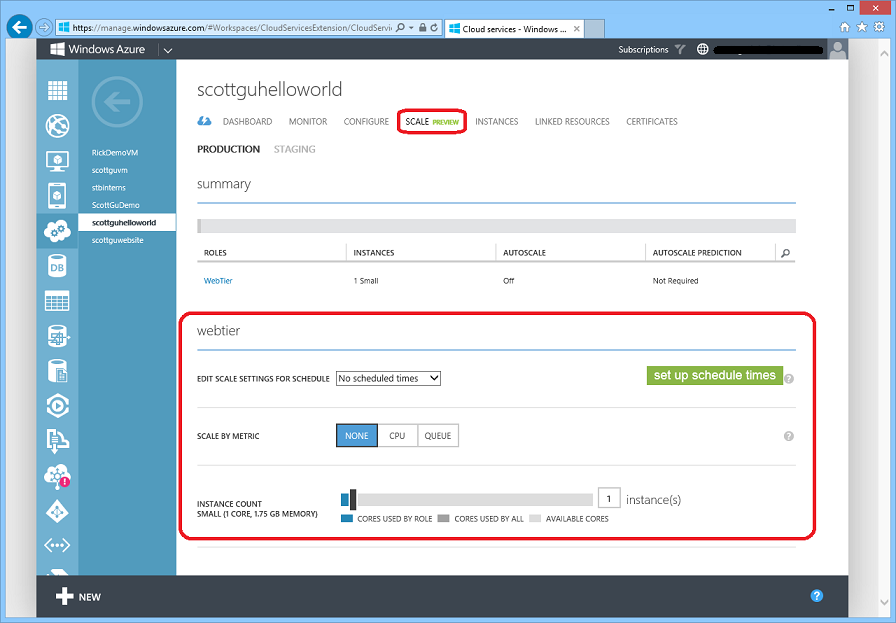This screenshot has height=623, width=896.
Task: Set Scale by Metric to CPU
Action: (397, 436)
